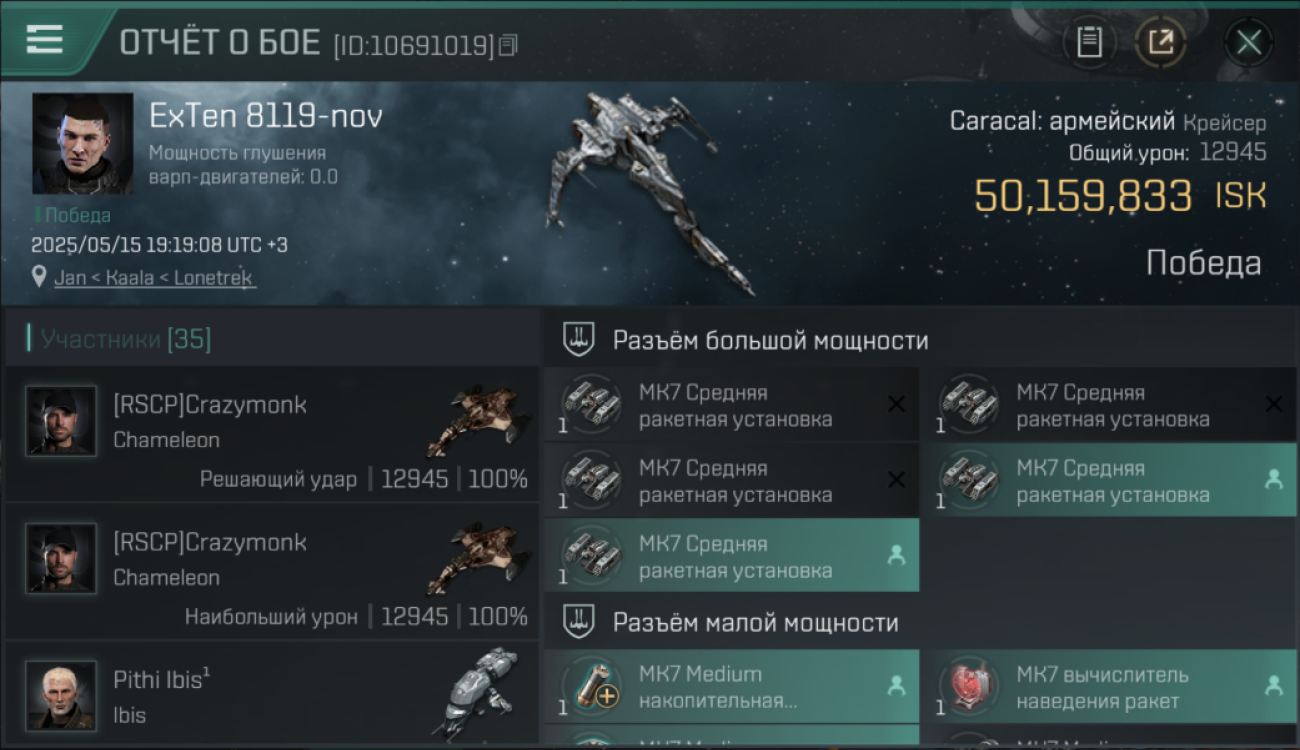Open Crazymonk portrait in Решающий удар entry
The height and width of the screenshot is (750, 1300).
coord(61,421)
